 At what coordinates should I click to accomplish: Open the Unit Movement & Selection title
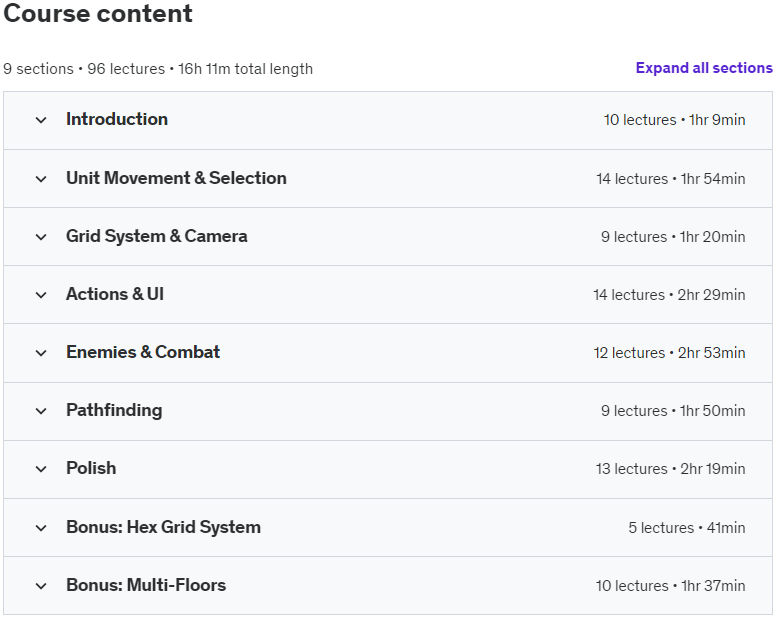point(176,178)
